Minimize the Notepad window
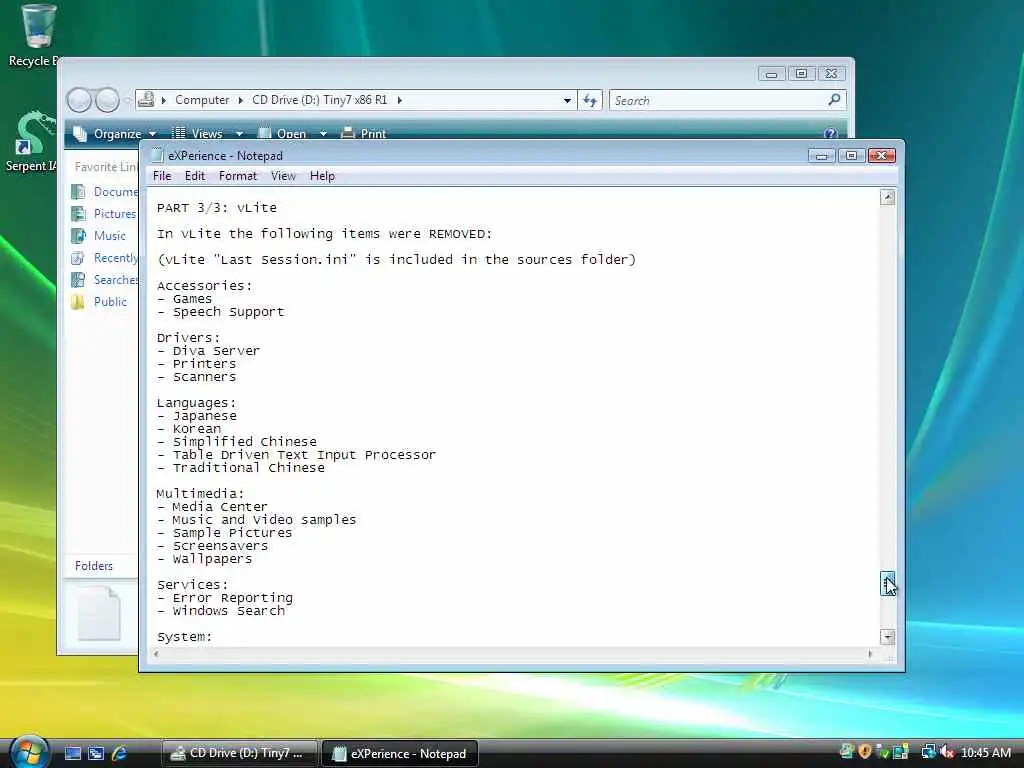The height and width of the screenshot is (768, 1024). pyautogui.click(x=822, y=155)
